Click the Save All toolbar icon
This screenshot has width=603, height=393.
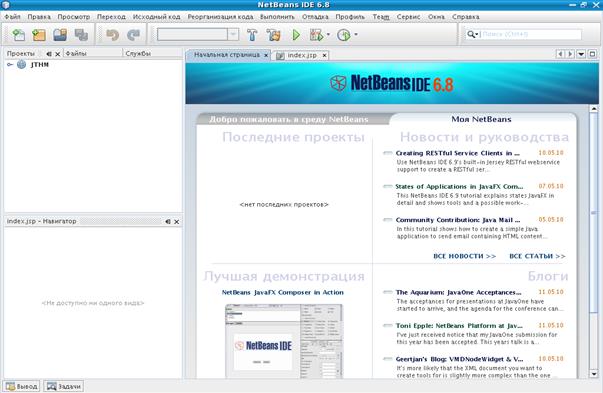(81, 35)
